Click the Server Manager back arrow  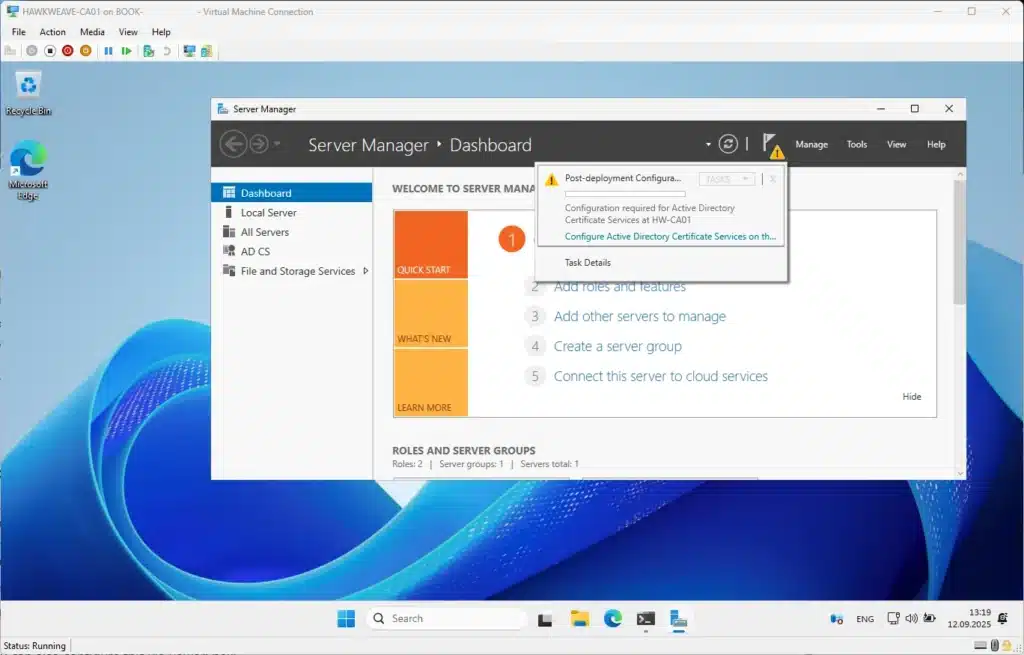(x=233, y=144)
